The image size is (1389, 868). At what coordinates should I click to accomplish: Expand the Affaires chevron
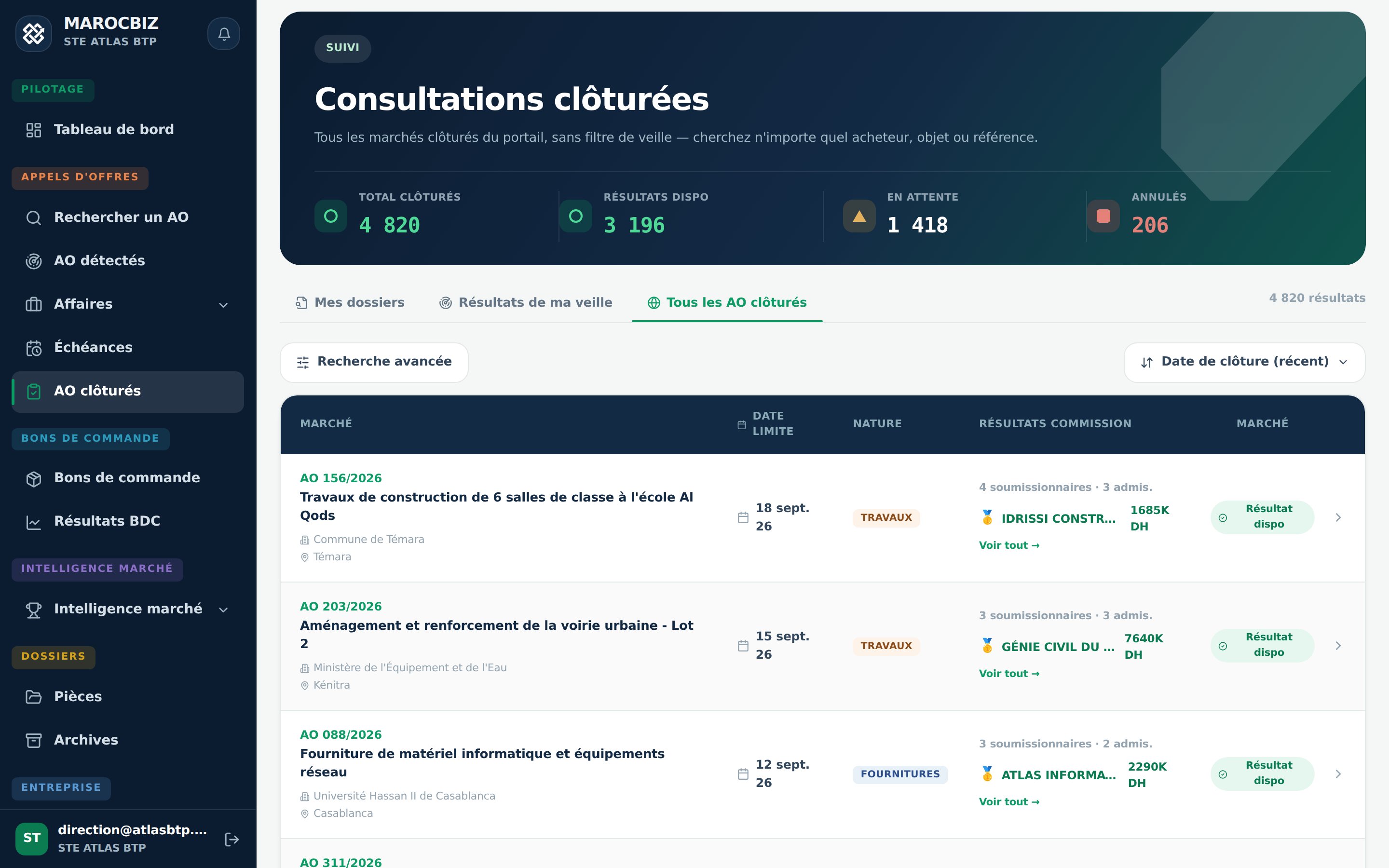[223, 305]
